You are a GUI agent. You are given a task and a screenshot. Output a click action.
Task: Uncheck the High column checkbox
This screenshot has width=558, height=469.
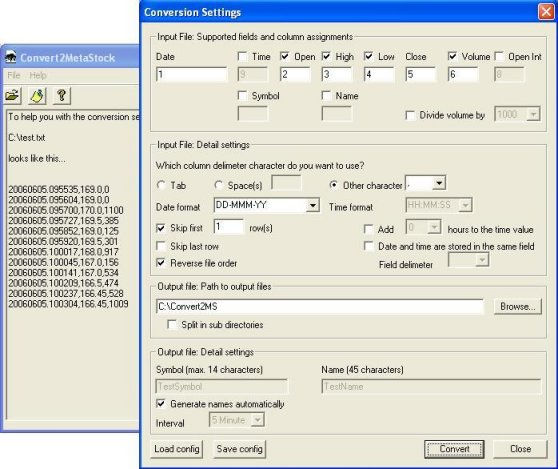(326, 56)
